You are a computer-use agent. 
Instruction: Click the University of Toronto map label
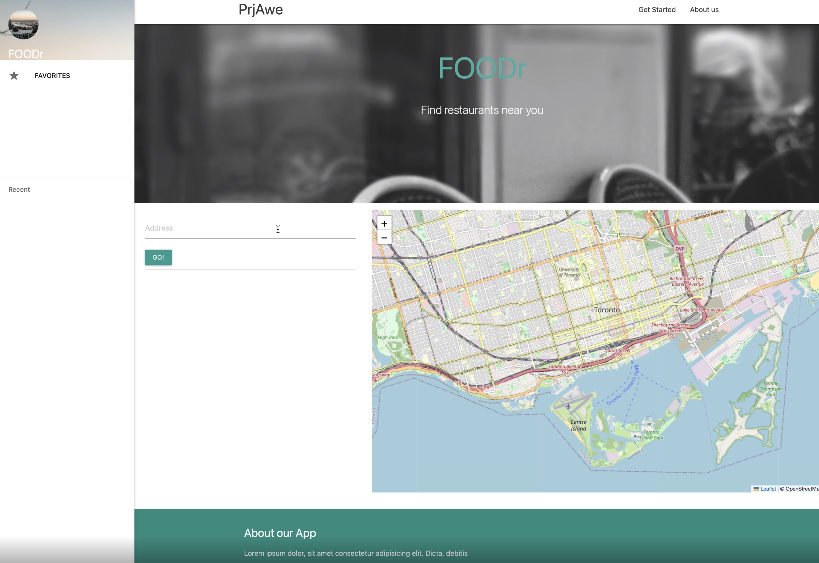[568, 272]
